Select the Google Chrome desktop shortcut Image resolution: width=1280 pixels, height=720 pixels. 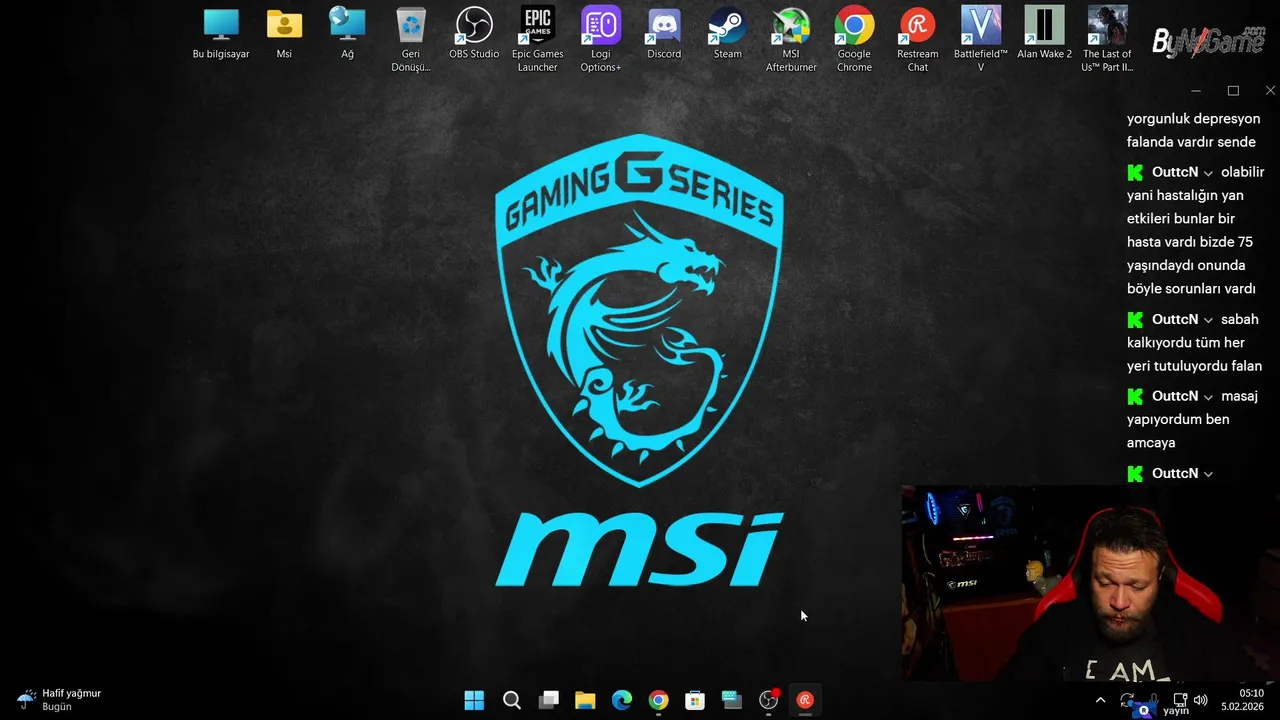pyautogui.click(x=854, y=39)
